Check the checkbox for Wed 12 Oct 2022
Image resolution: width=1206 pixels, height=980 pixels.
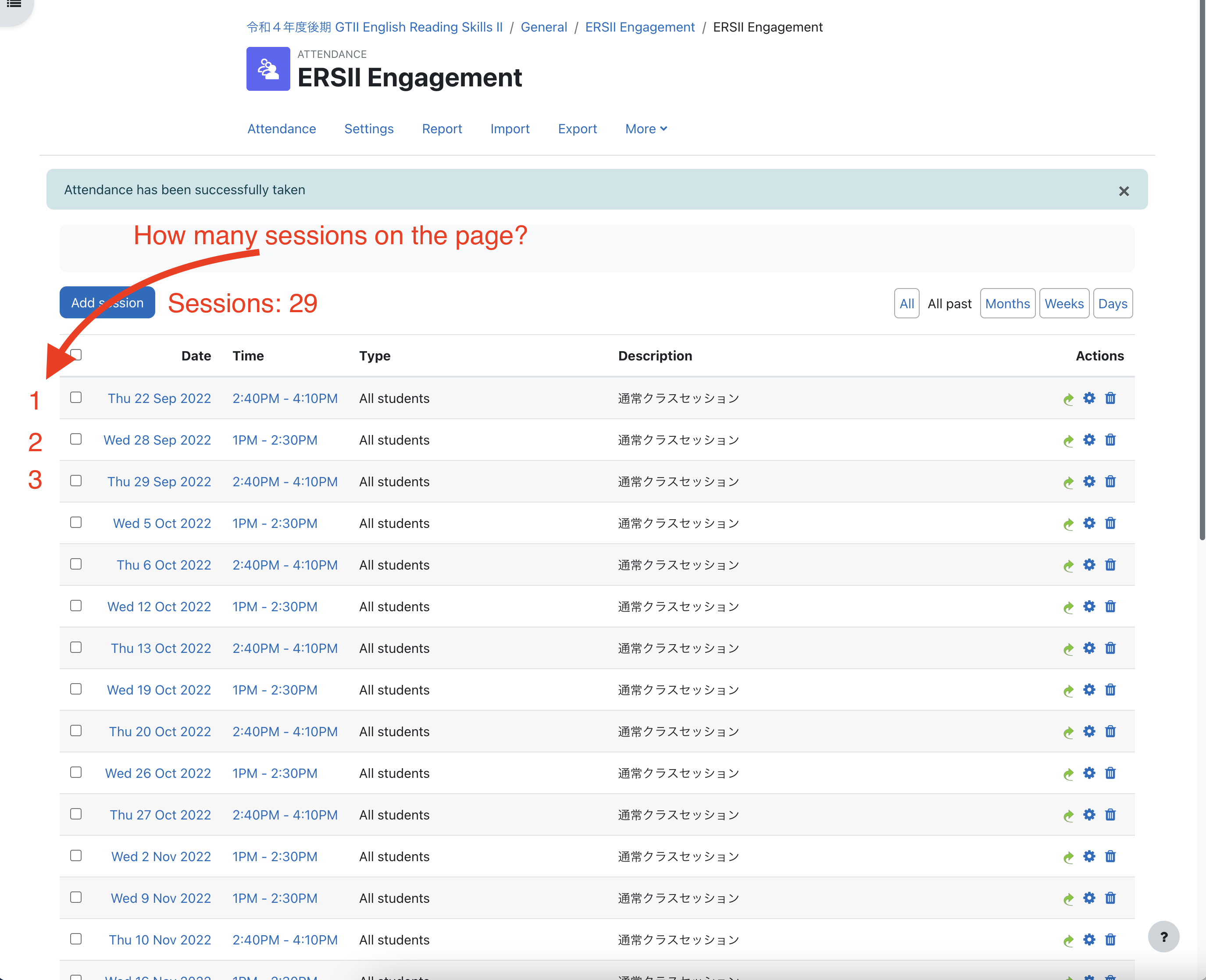tap(76, 606)
